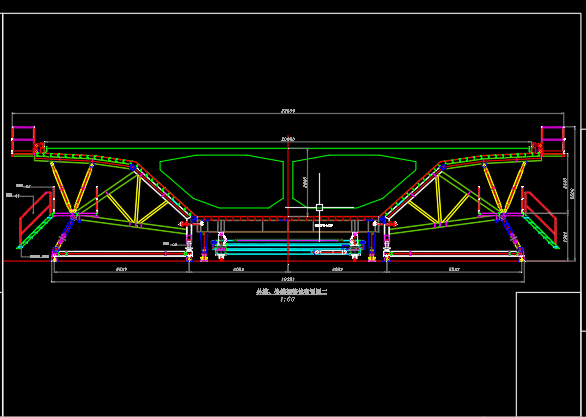This screenshot has width=586, height=417.
Task: Select the far-left bottom segment dimension text
Action: [120, 269]
